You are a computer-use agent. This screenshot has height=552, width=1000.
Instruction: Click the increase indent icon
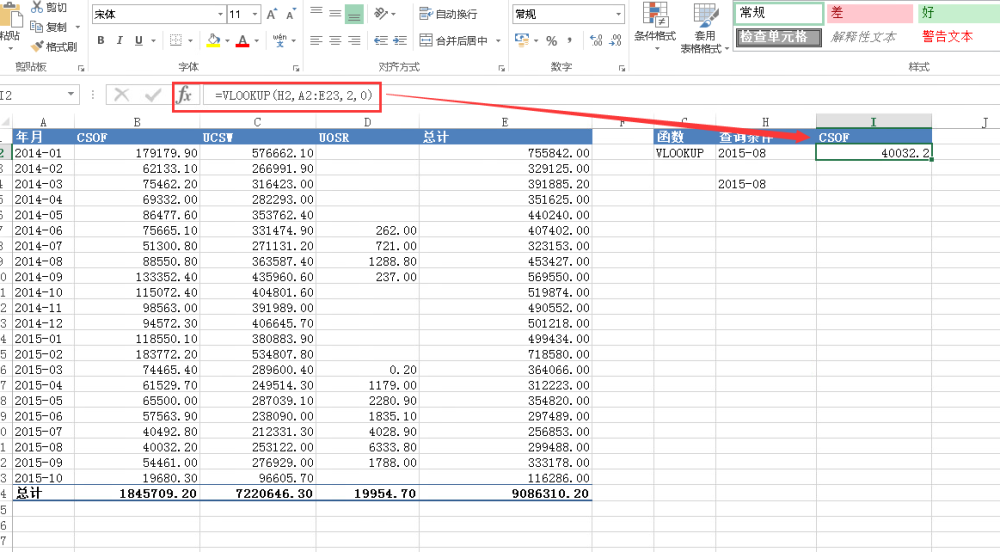coord(400,40)
